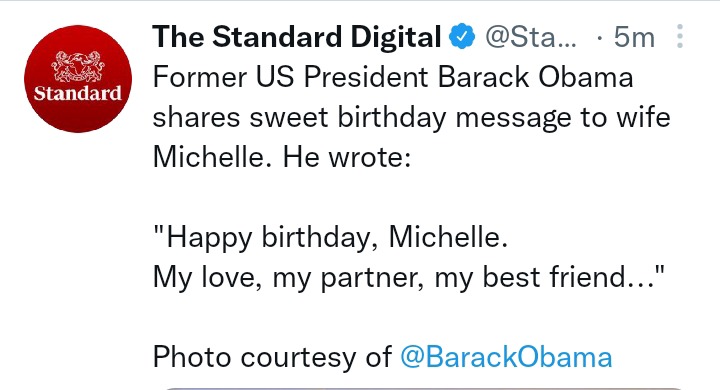Open the tweet via 5m timestamp

(x=634, y=37)
